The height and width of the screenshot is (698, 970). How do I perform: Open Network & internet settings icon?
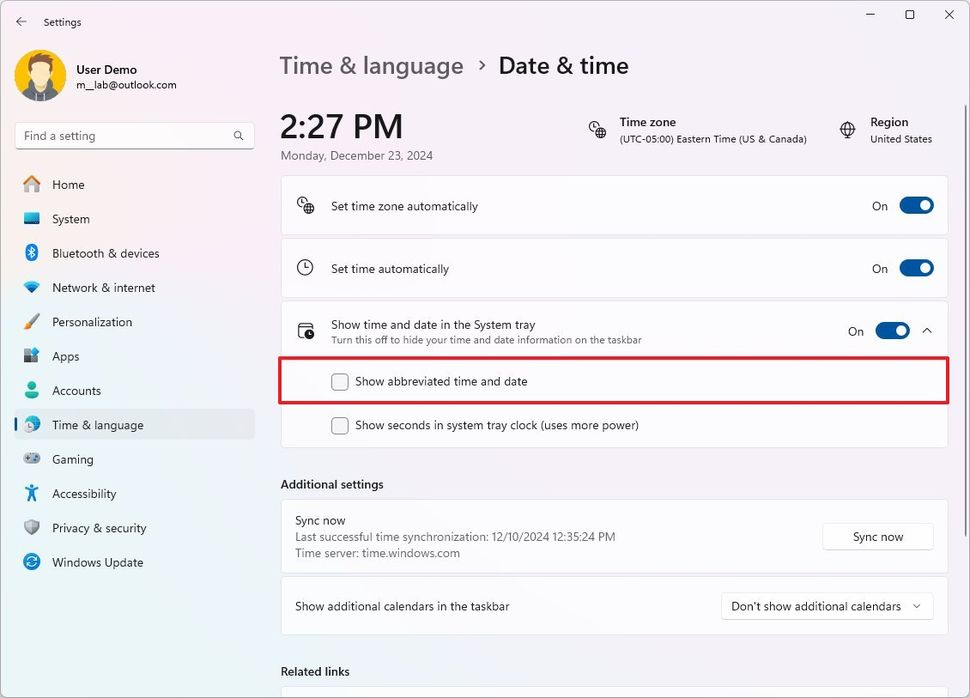[31, 287]
